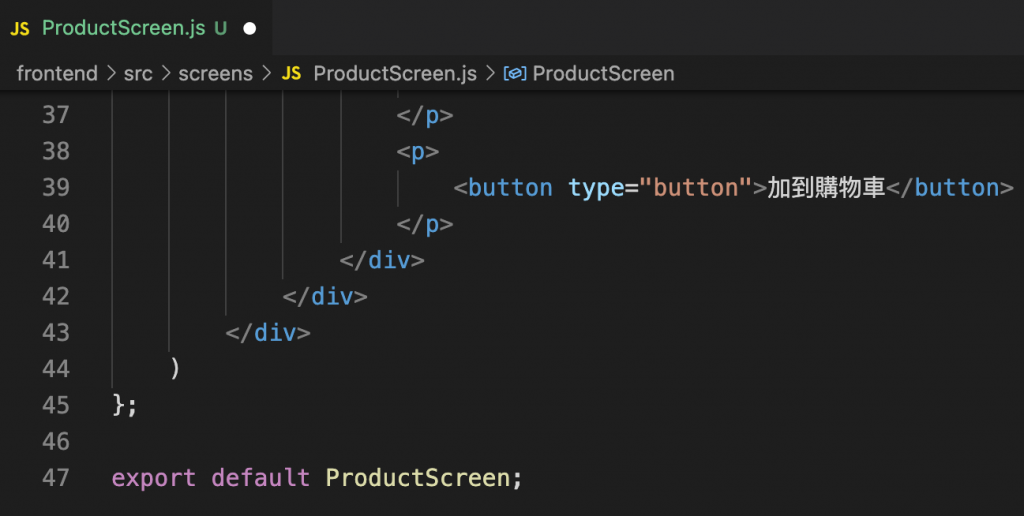The height and width of the screenshot is (516, 1024).
Task: Open the screens breadcrumb dropdown
Action: click(218, 74)
